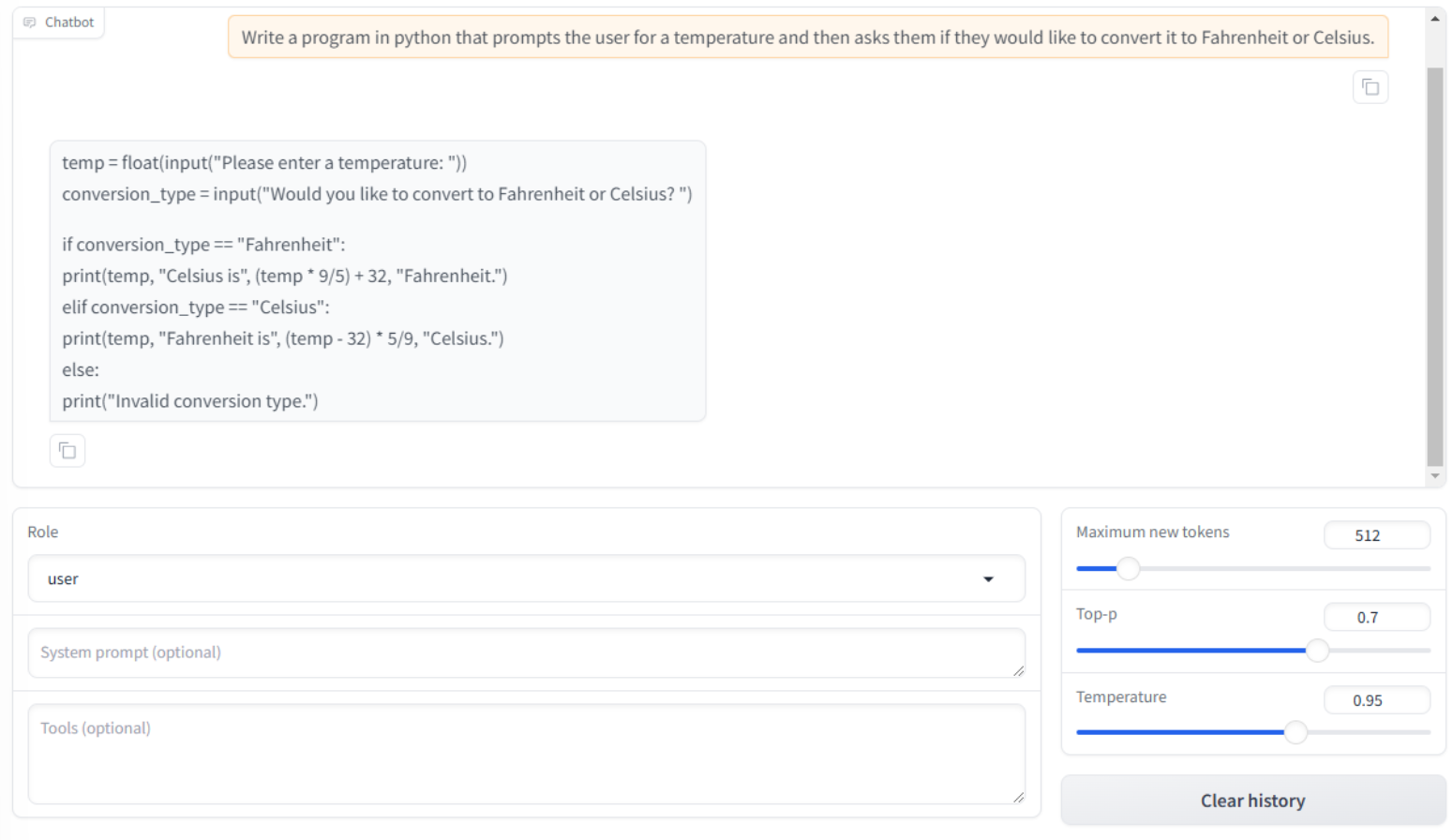
Task: Click into the Tools optional textbox
Action: 525,754
